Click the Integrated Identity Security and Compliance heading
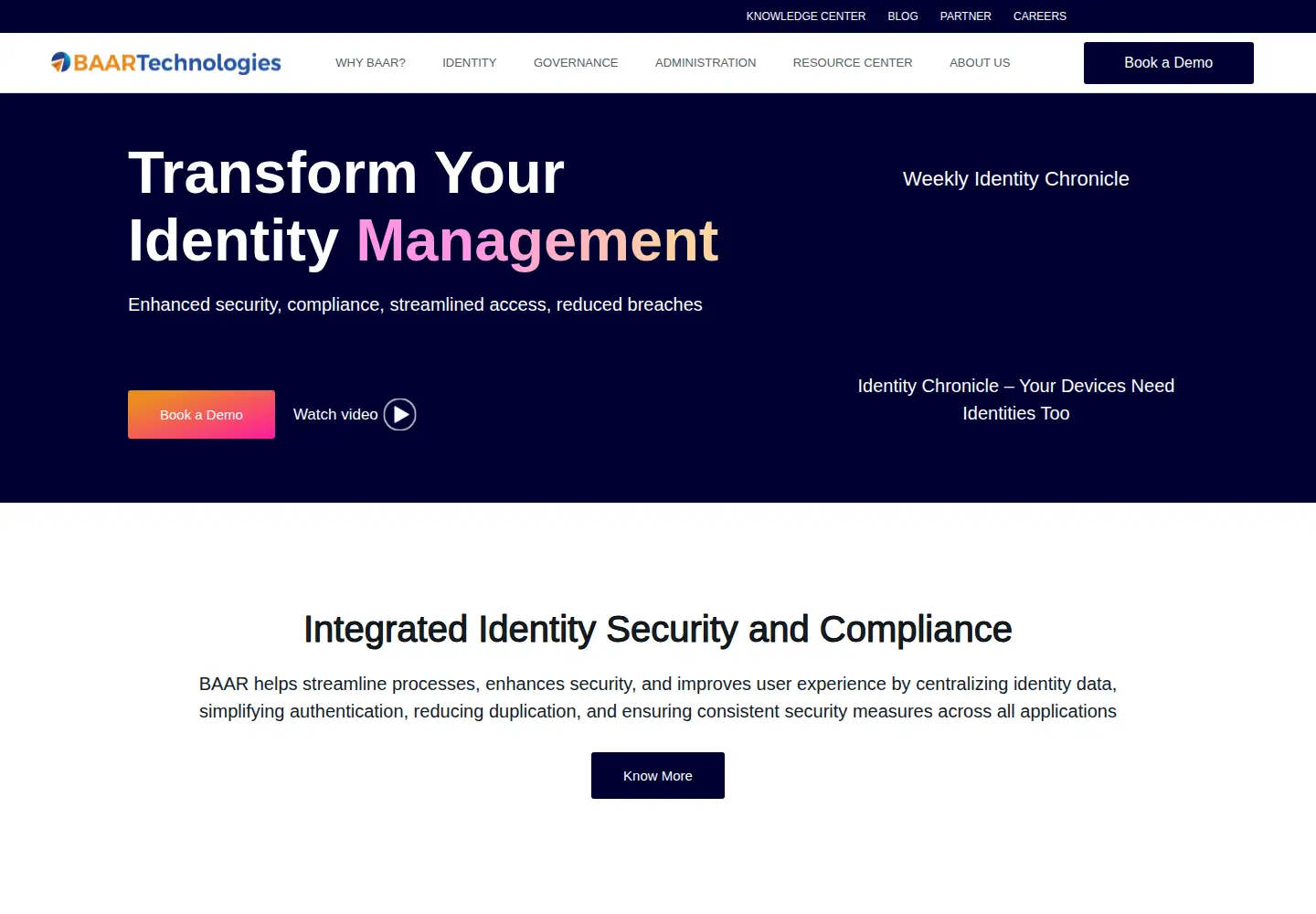The image size is (1316, 914). [x=658, y=630]
